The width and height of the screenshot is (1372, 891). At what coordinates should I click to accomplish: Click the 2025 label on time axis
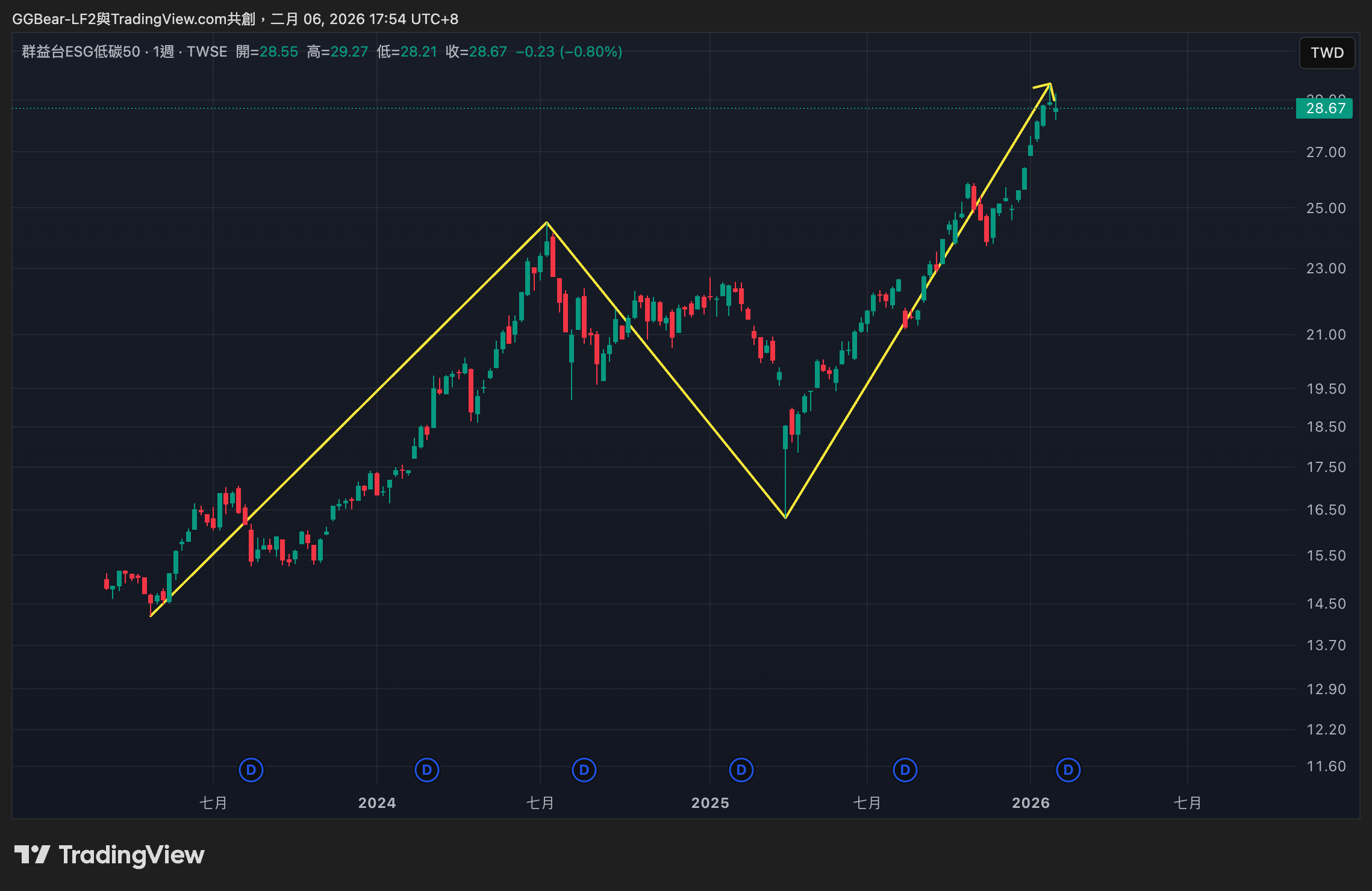(710, 803)
